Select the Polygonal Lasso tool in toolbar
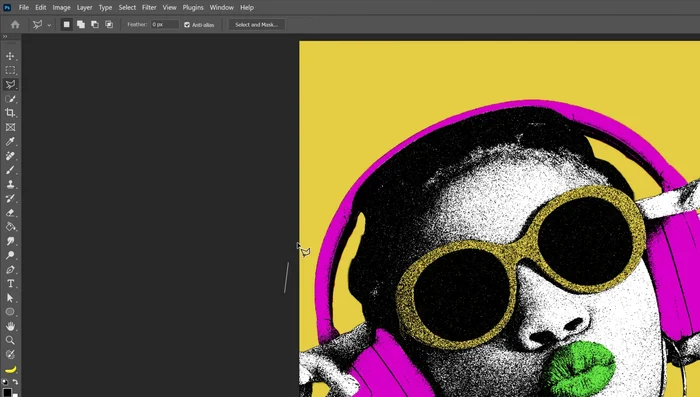 [10, 84]
